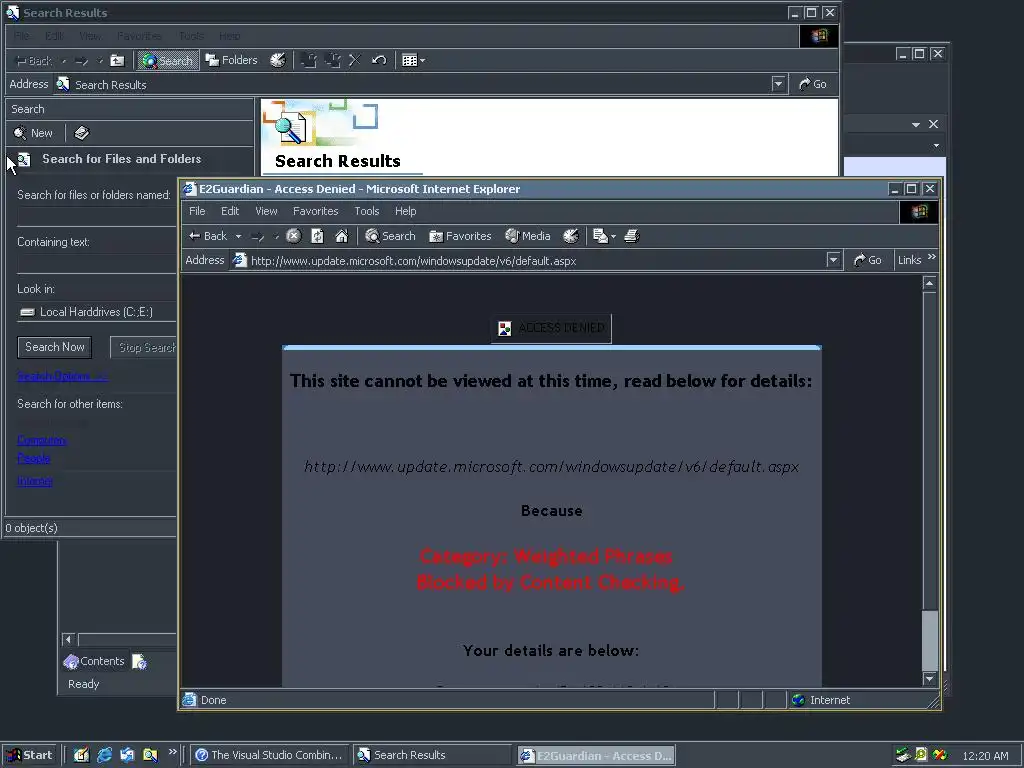Image resolution: width=1024 pixels, height=768 pixels.
Task: Open the View menu in Internet Explorer
Action: 266,211
